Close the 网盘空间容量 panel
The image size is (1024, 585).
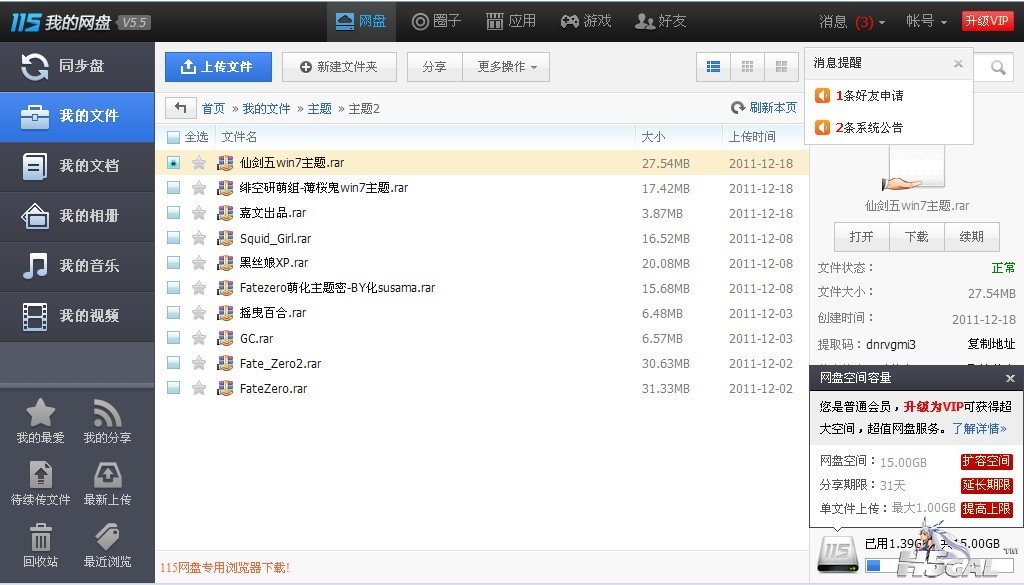(1010, 378)
